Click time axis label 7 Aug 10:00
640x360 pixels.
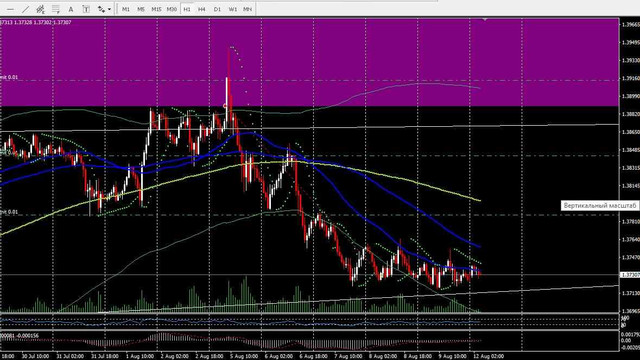point(348,356)
